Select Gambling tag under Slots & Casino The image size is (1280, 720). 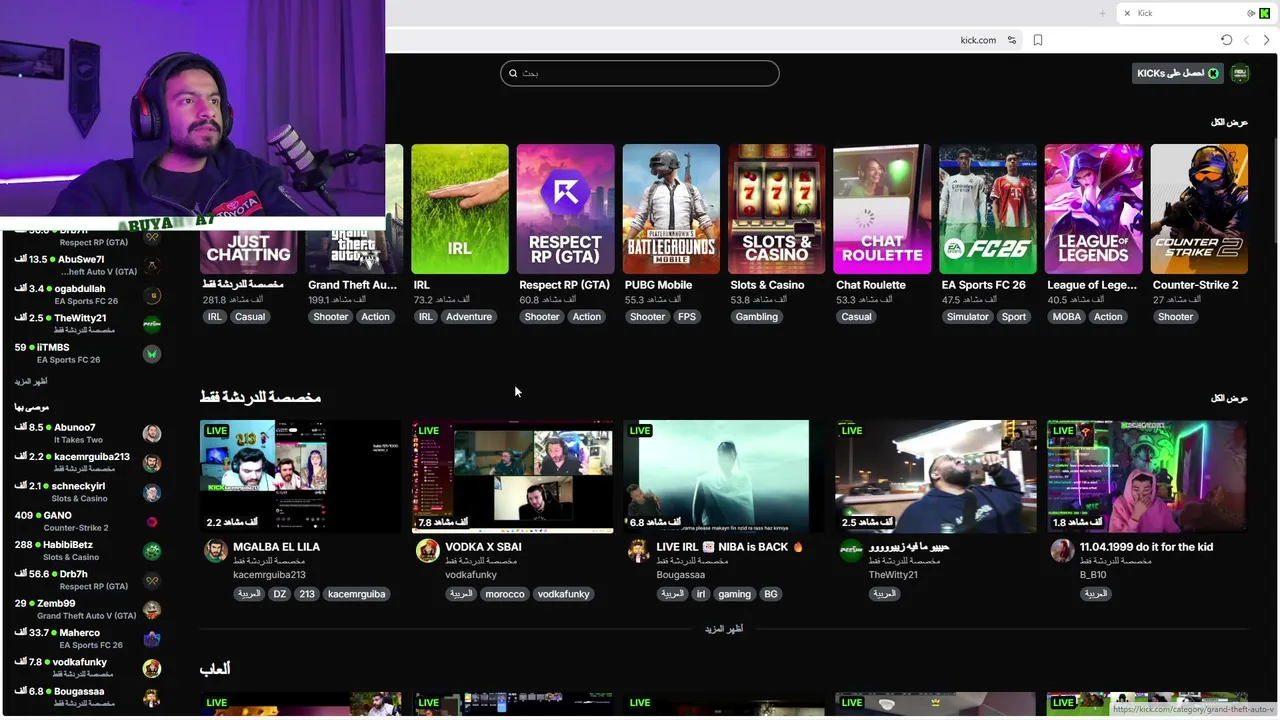pos(757,317)
